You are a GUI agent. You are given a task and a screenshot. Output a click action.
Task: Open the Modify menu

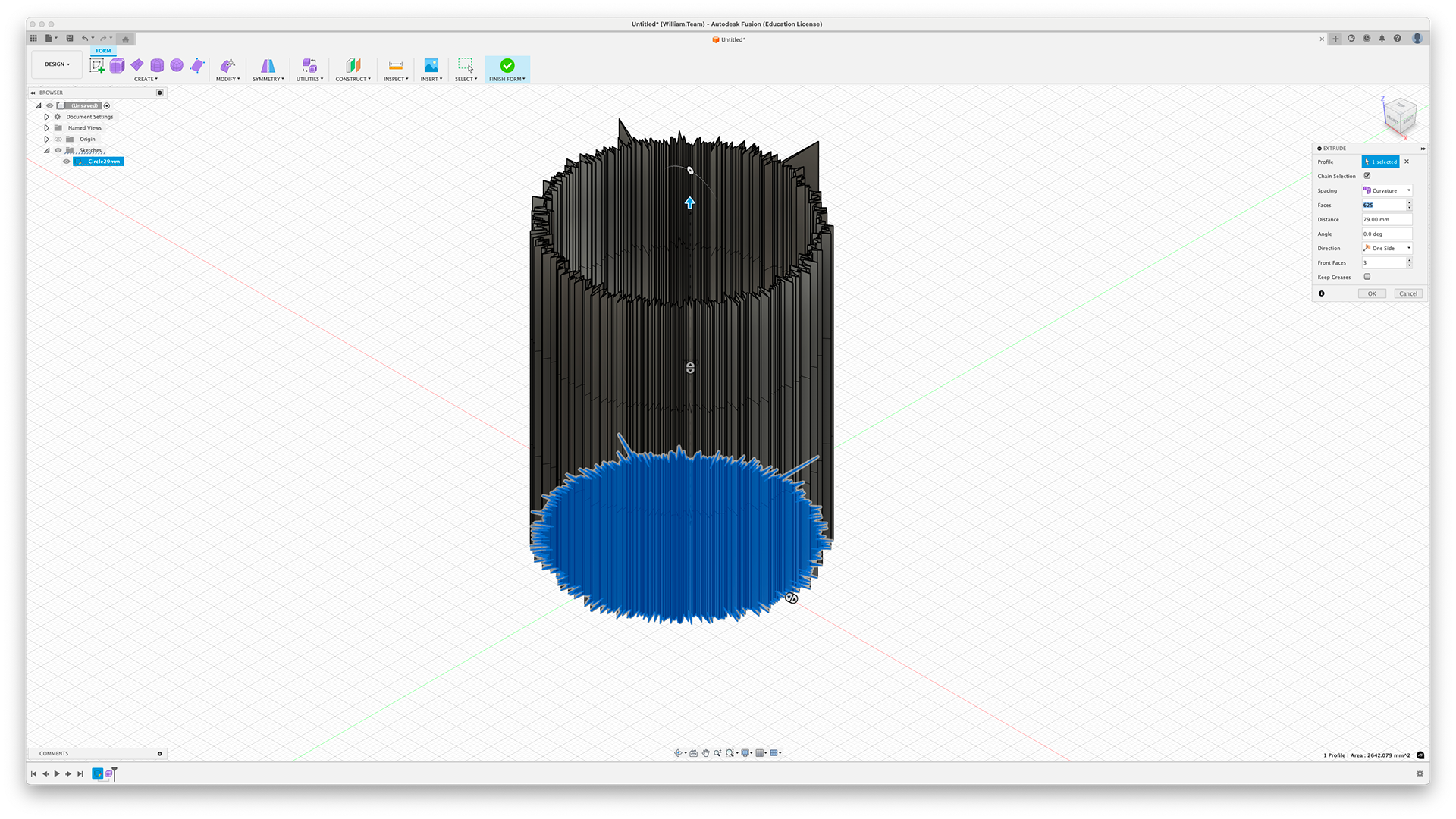[x=227, y=79]
